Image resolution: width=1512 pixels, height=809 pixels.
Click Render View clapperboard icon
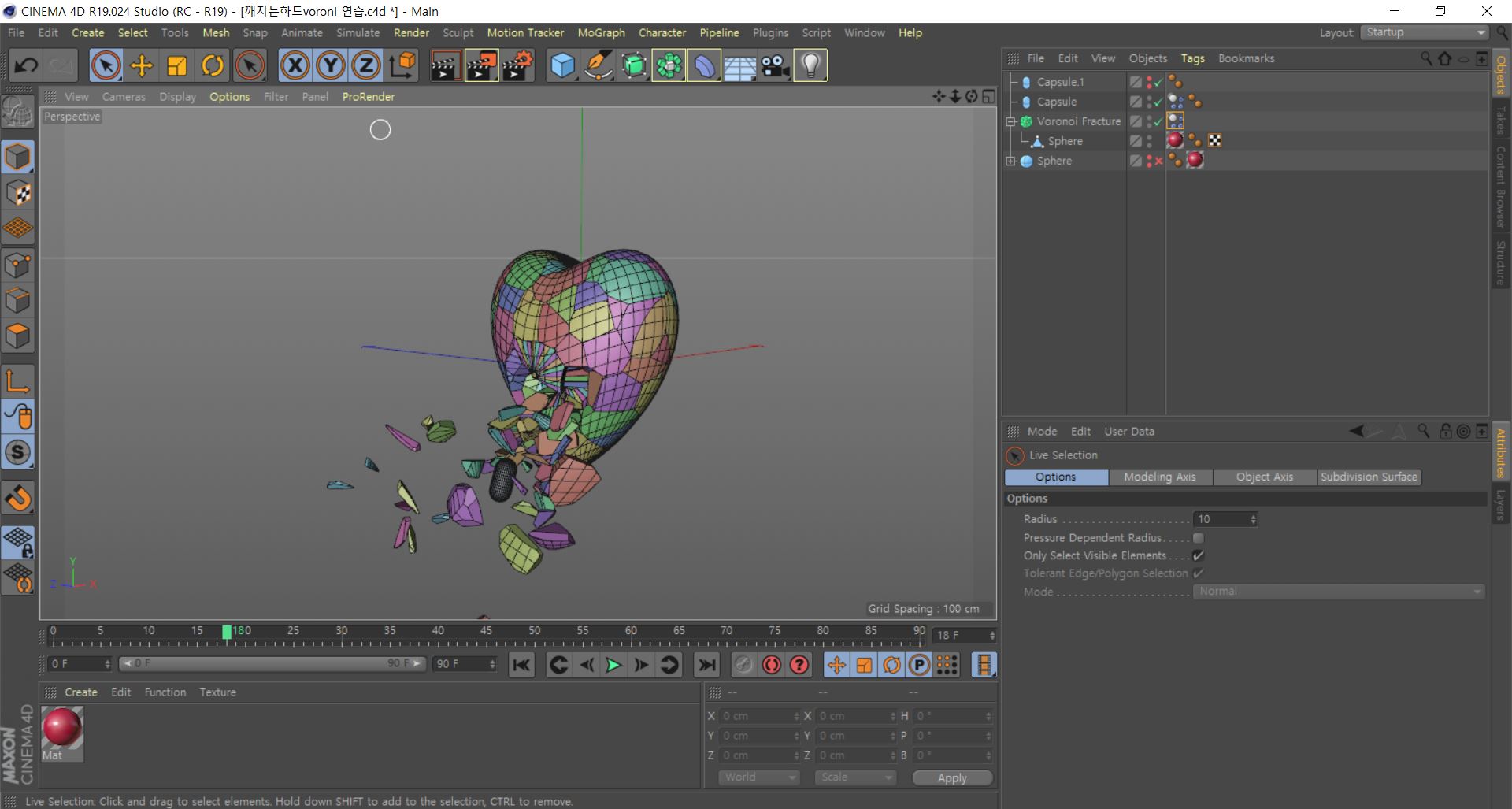(x=445, y=65)
